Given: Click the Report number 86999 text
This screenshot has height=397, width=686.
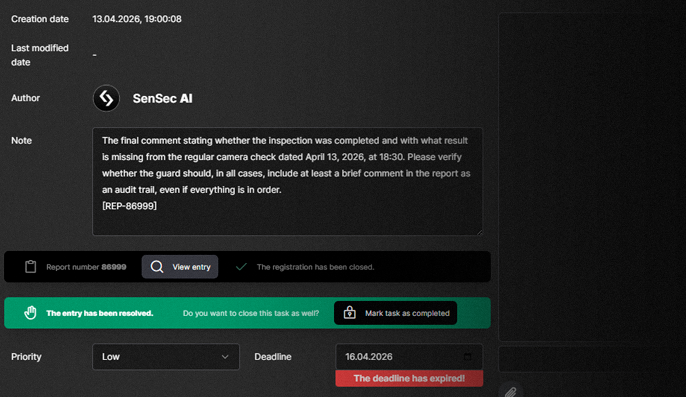Looking at the screenshot, I should pos(86,267).
